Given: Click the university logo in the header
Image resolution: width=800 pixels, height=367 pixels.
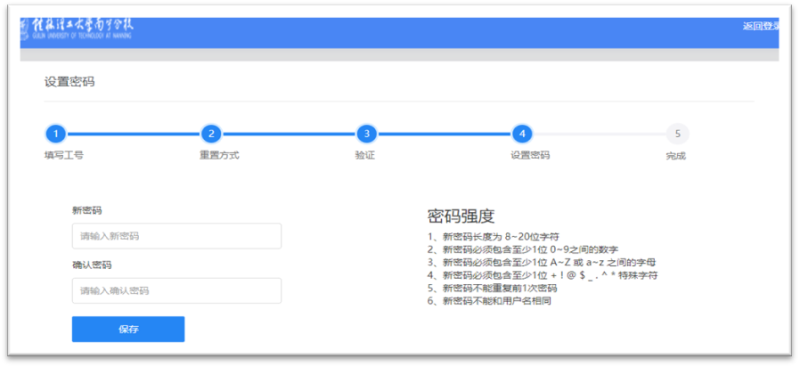Looking at the screenshot, I should (78, 30).
